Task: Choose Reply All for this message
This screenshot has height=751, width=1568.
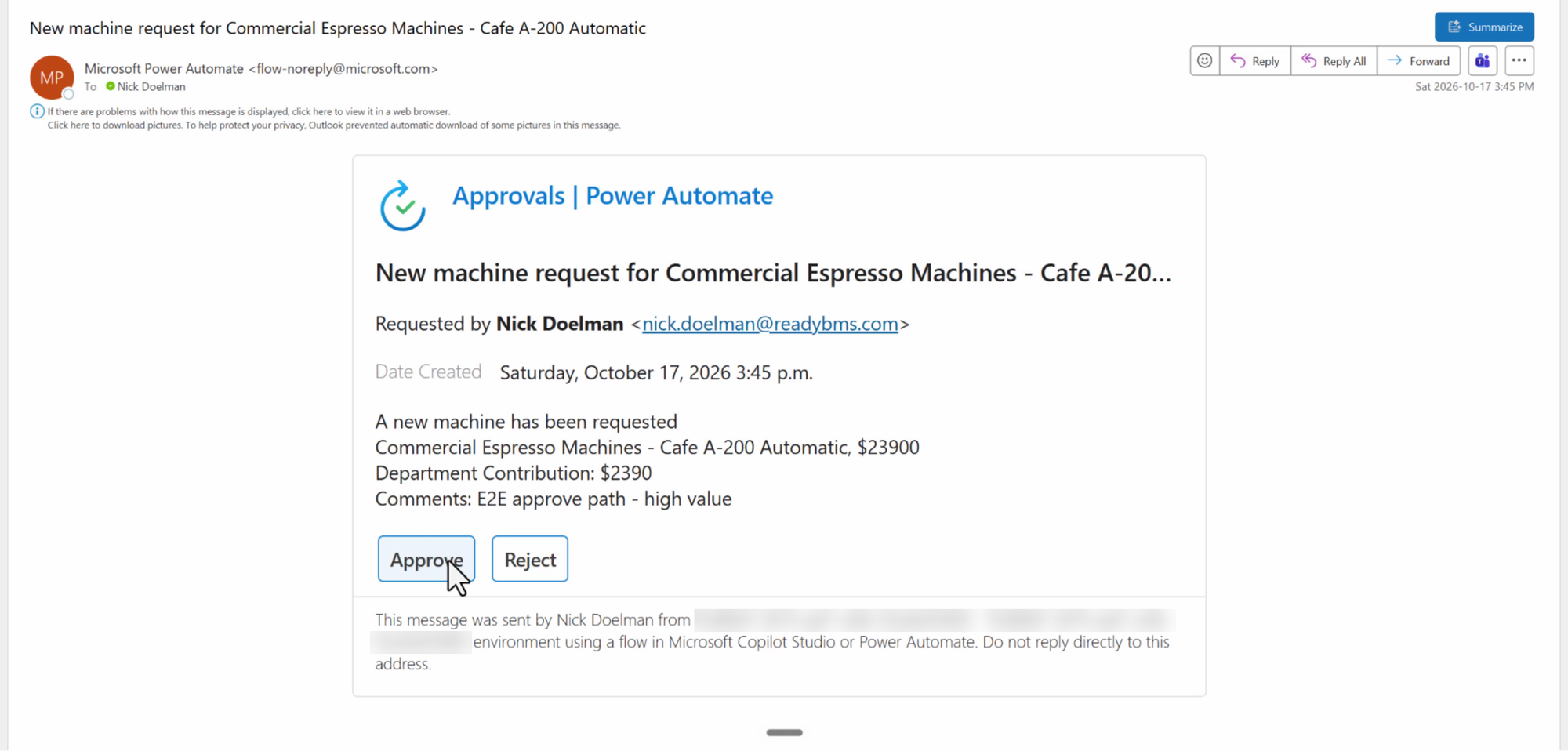Action: pos(1334,60)
